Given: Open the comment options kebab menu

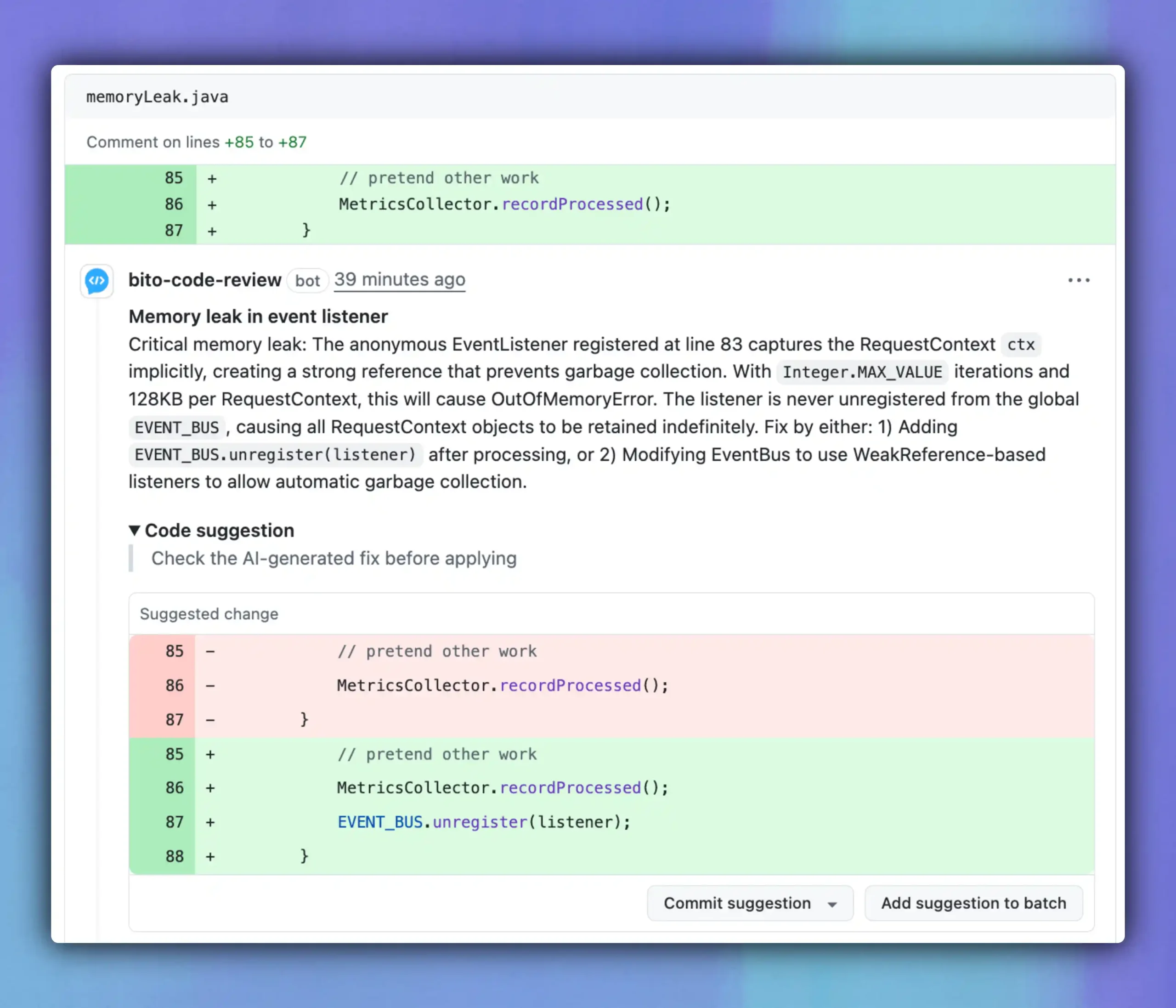Looking at the screenshot, I should pos(1078,280).
